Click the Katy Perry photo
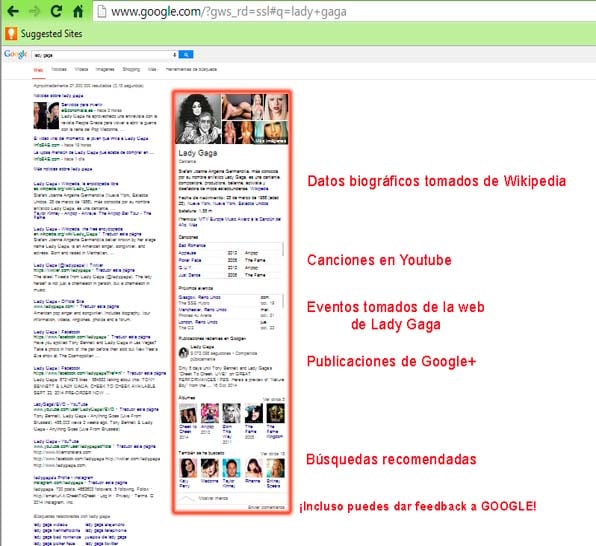596x546 pixels. (x=188, y=468)
